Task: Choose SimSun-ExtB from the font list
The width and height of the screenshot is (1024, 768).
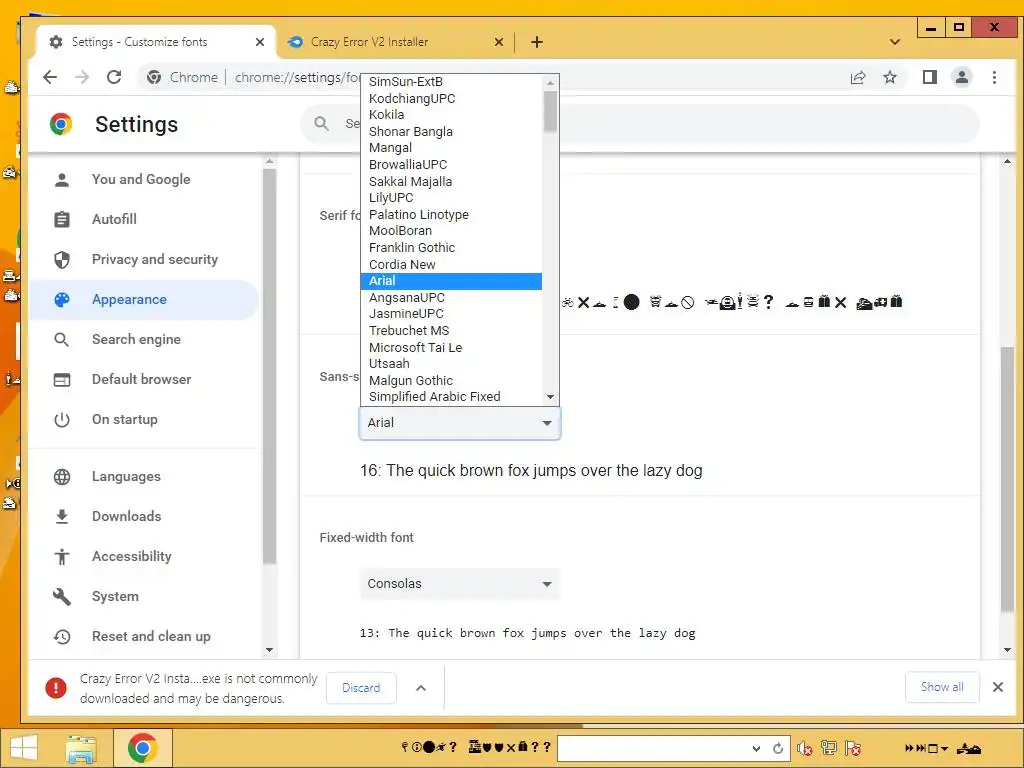Action: click(x=451, y=82)
